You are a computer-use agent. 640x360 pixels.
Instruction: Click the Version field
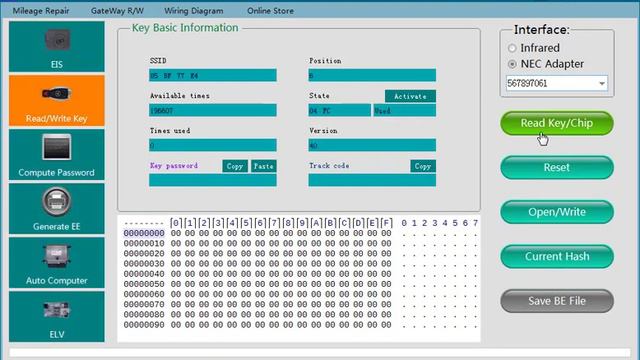point(372,145)
